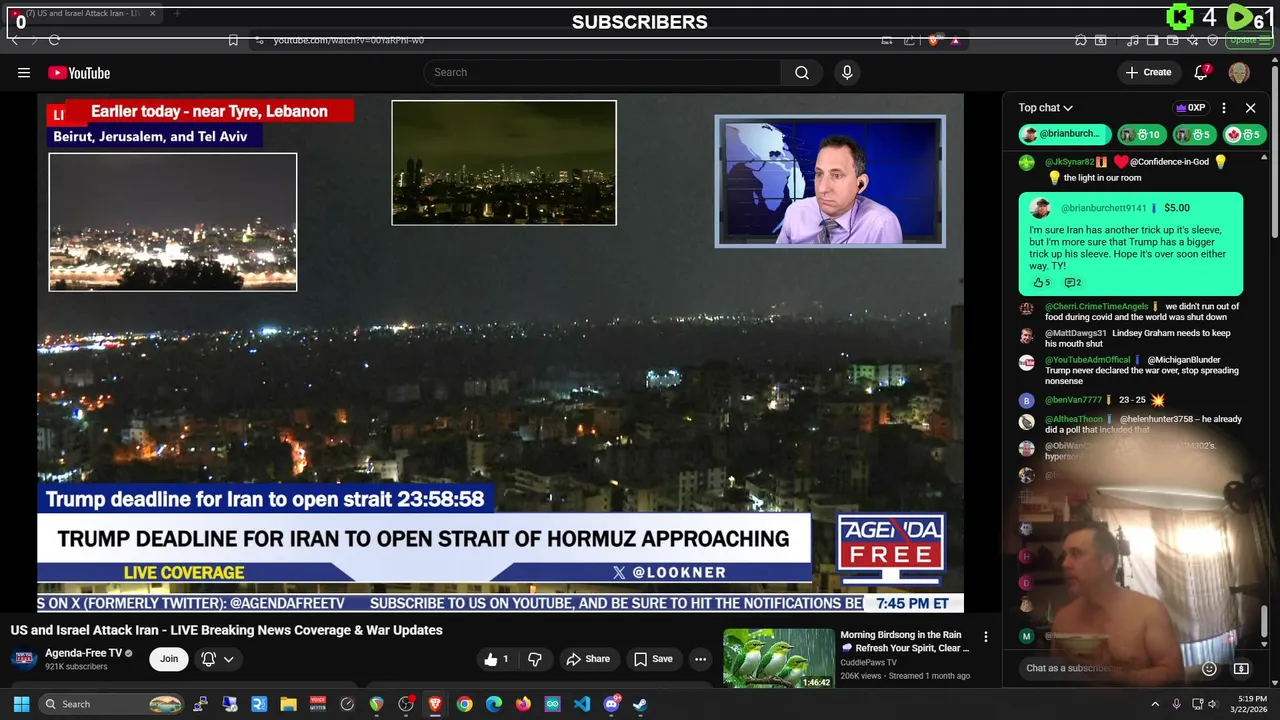1280x720 pixels.
Task: Open replies on the $5.00 super chat
Action: pos(1073,283)
